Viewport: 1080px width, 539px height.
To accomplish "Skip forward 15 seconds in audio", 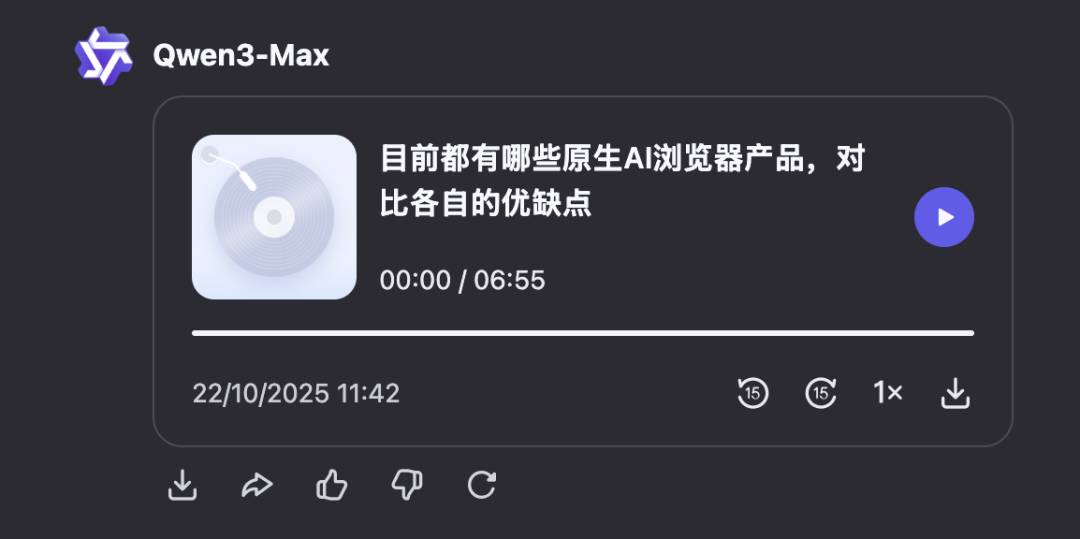I will [821, 393].
